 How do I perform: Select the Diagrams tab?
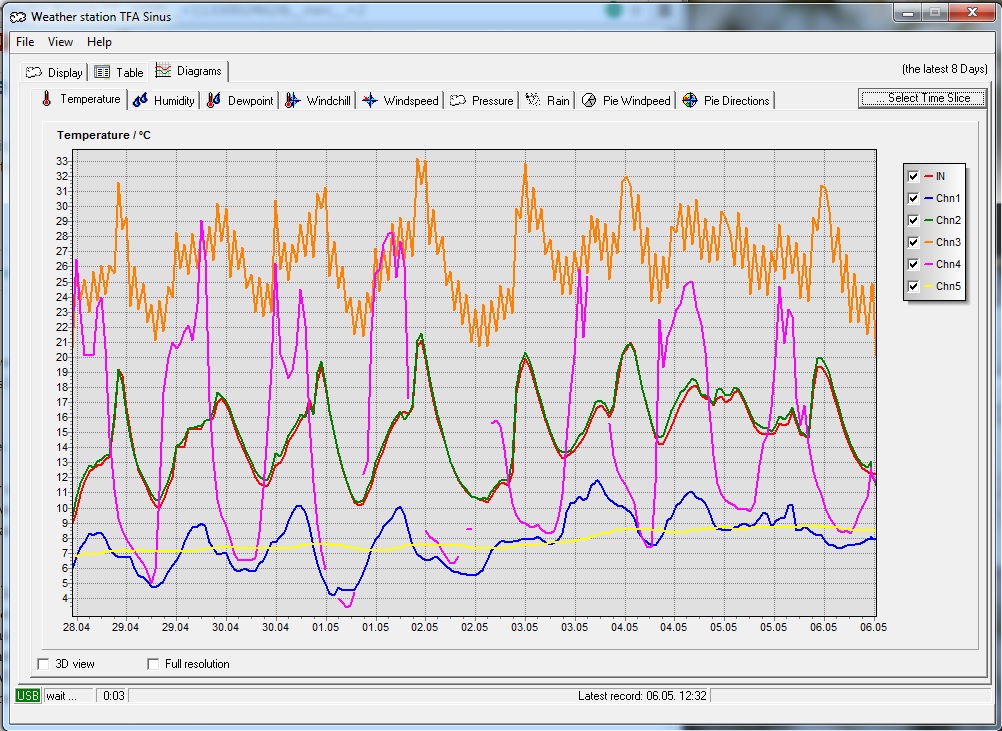[189, 71]
